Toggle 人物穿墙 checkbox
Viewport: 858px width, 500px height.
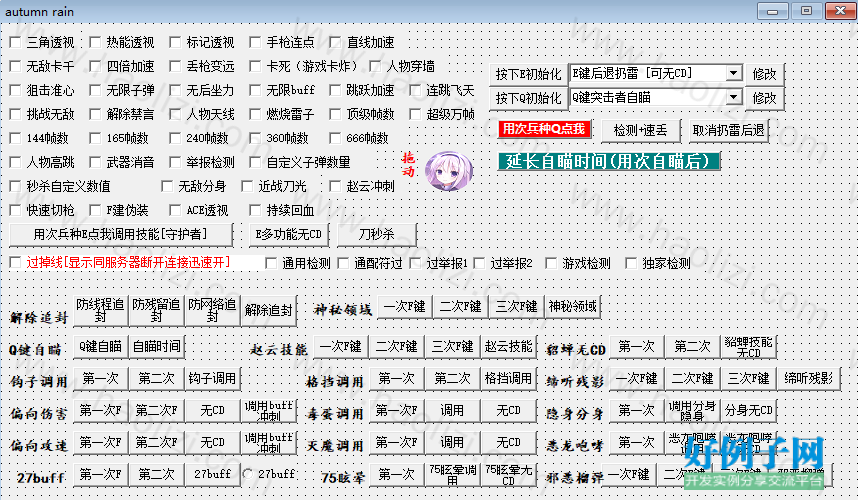(375, 67)
